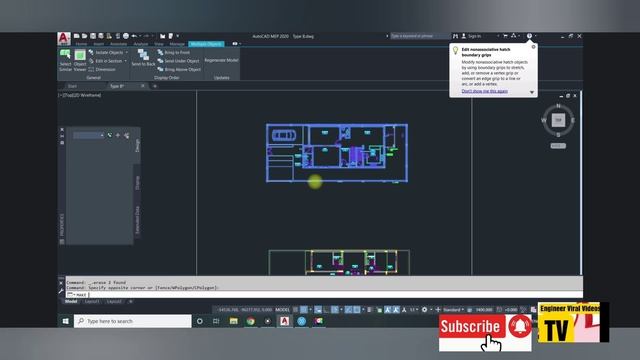Open the Manage ribbon tab

click(177, 44)
